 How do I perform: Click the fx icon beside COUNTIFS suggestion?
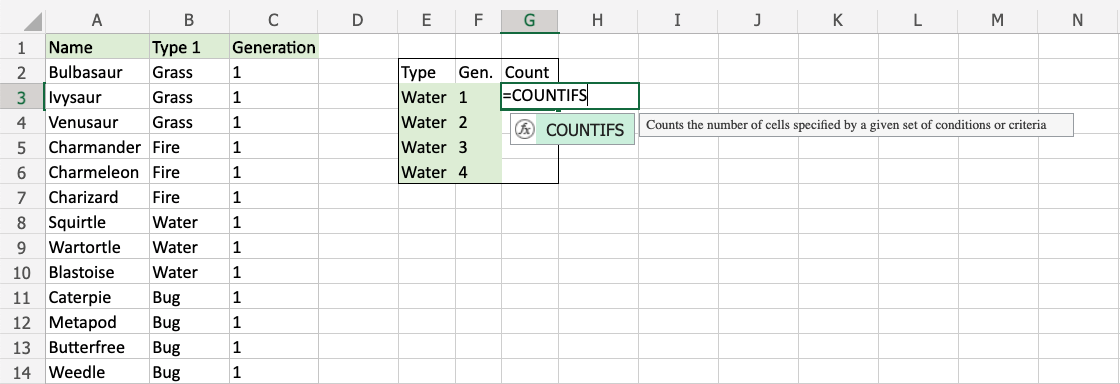(525, 129)
